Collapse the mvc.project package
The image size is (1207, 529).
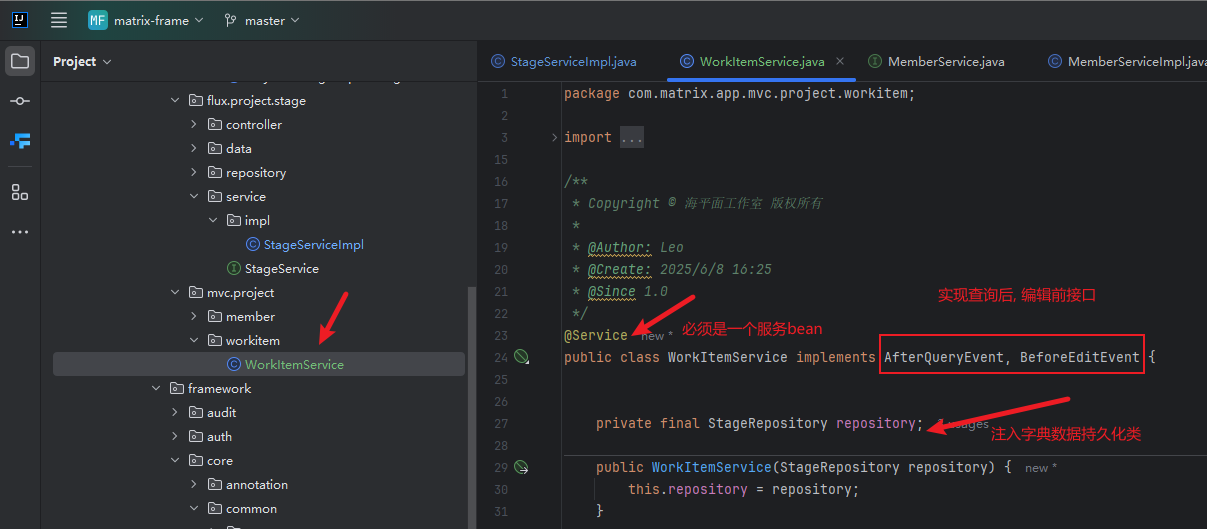[175, 293]
